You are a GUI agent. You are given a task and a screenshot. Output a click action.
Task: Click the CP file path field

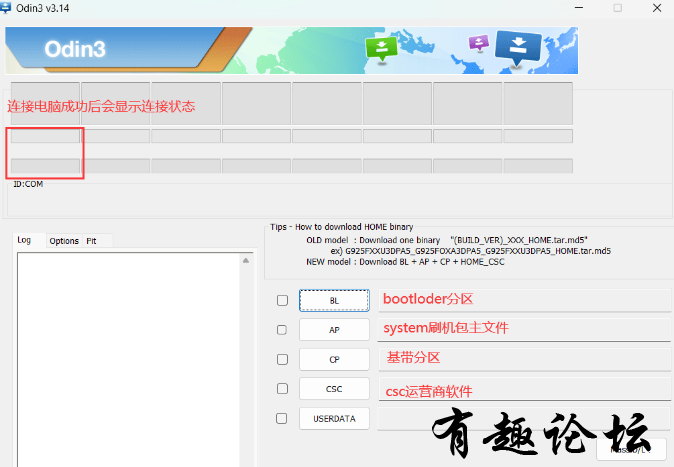click(x=524, y=359)
